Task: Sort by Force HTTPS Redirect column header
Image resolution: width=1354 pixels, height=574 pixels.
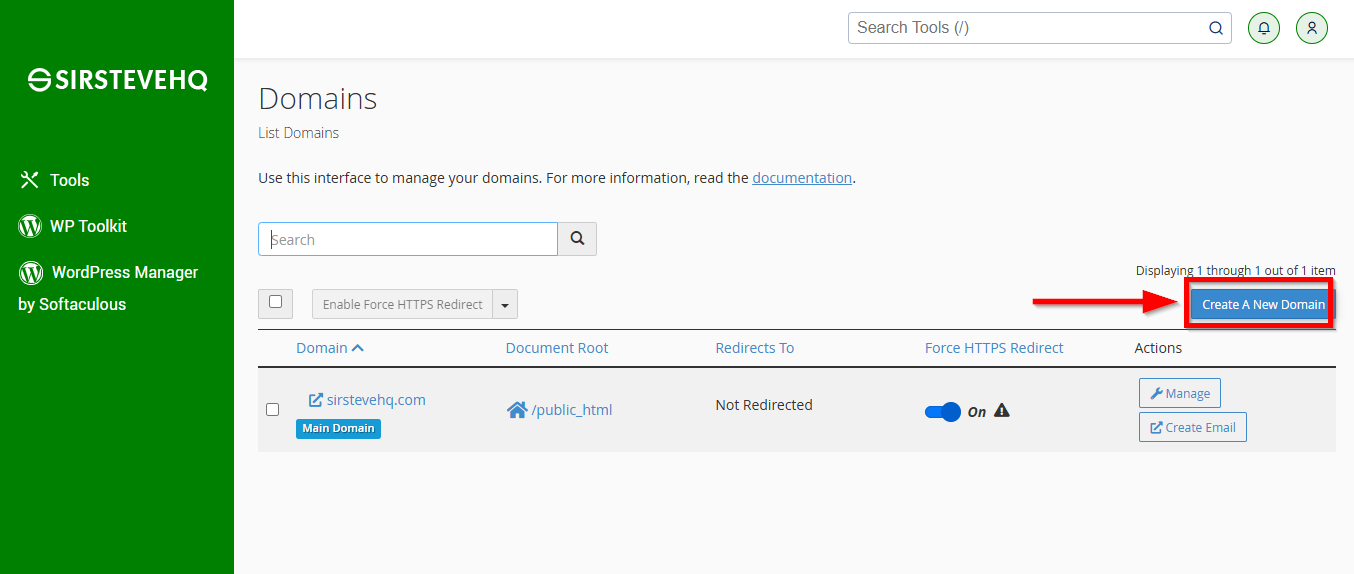Action: [x=994, y=348]
